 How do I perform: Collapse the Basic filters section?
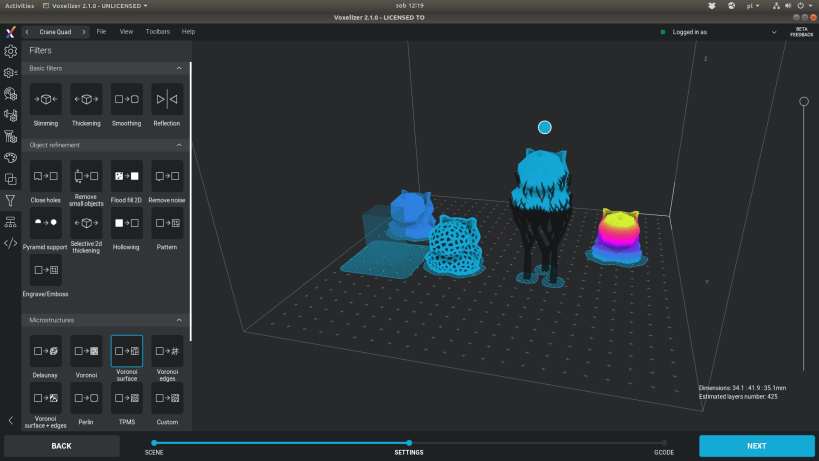click(x=179, y=68)
